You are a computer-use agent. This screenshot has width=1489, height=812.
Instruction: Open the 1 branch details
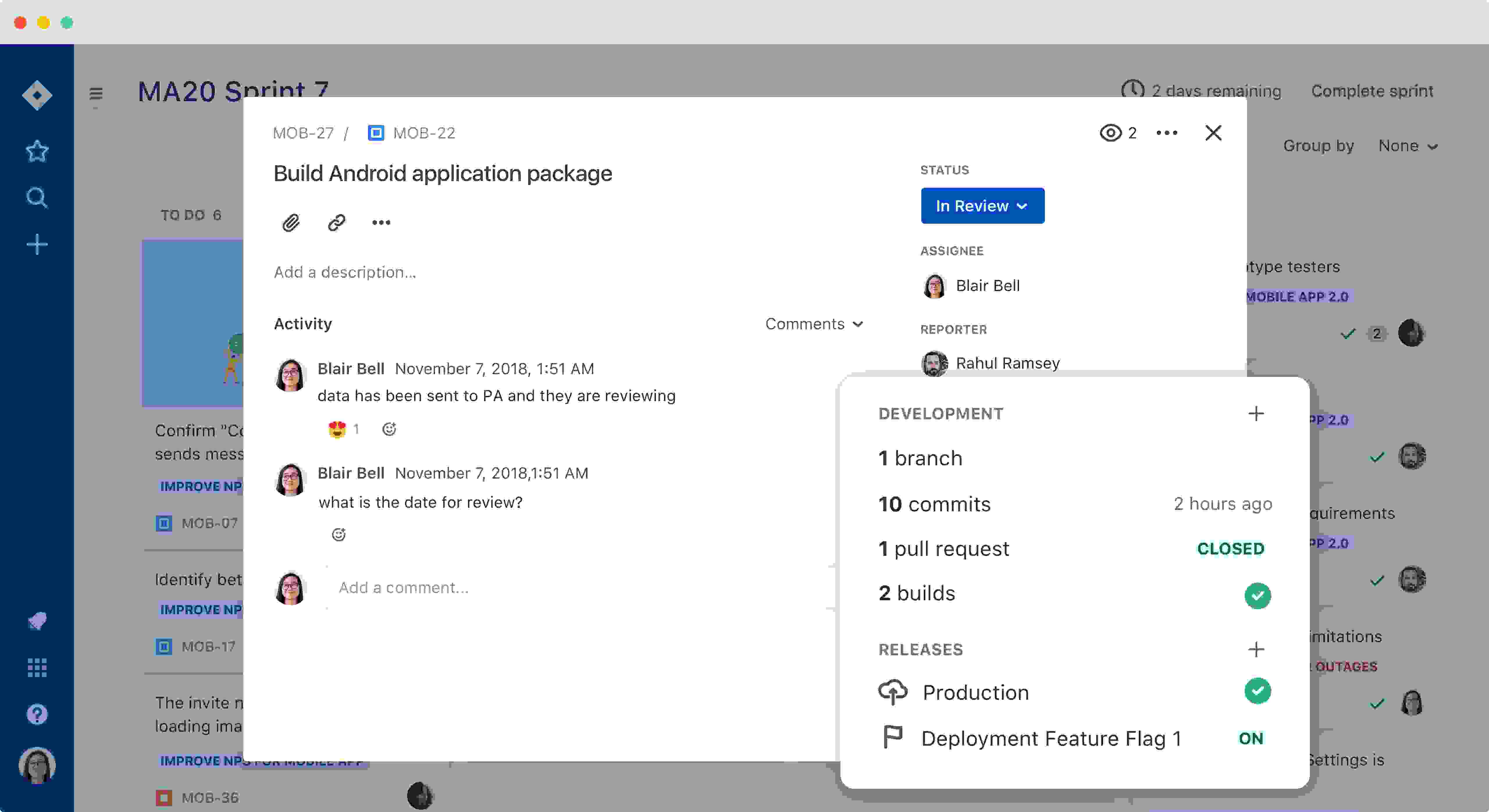(x=920, y=458)
